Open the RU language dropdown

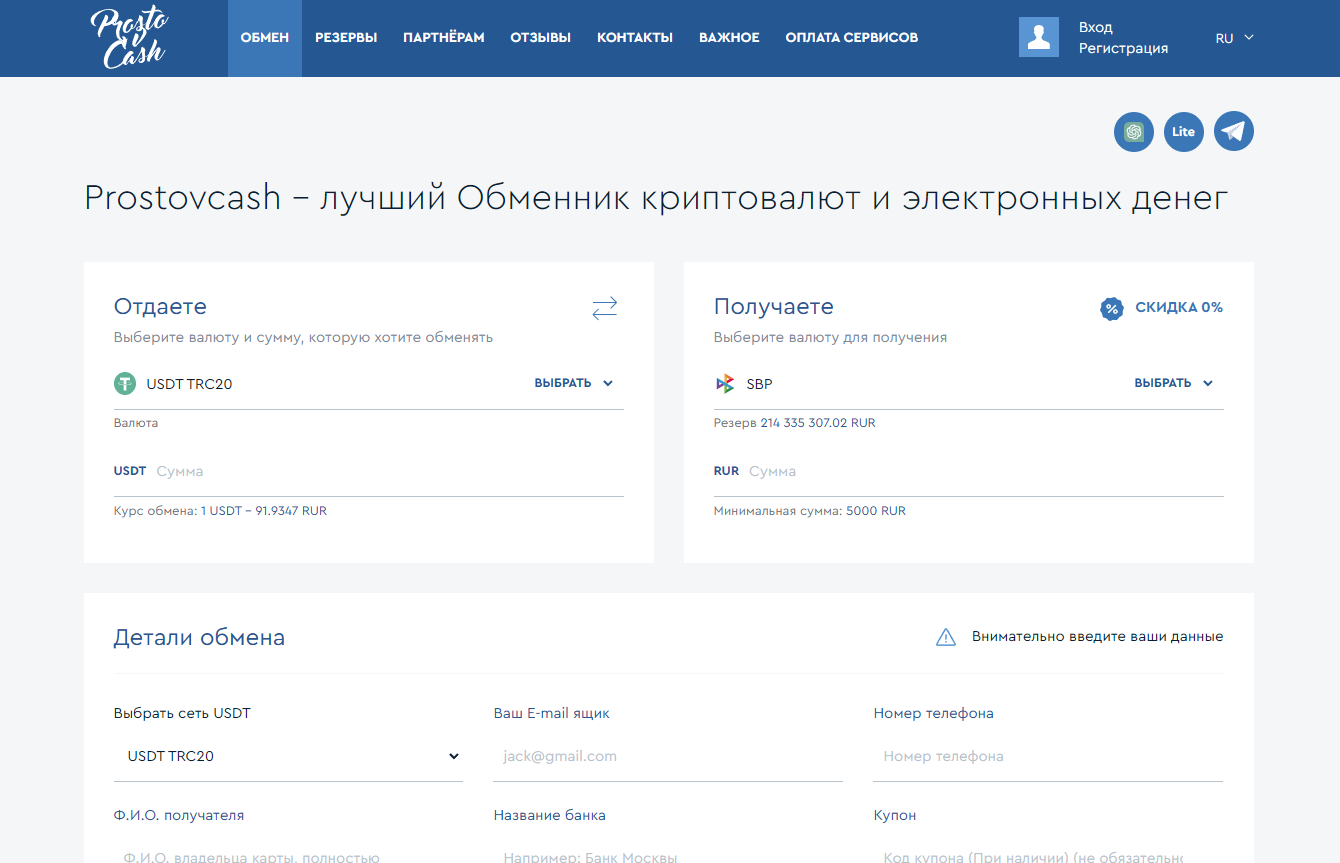click(1234, 38)
